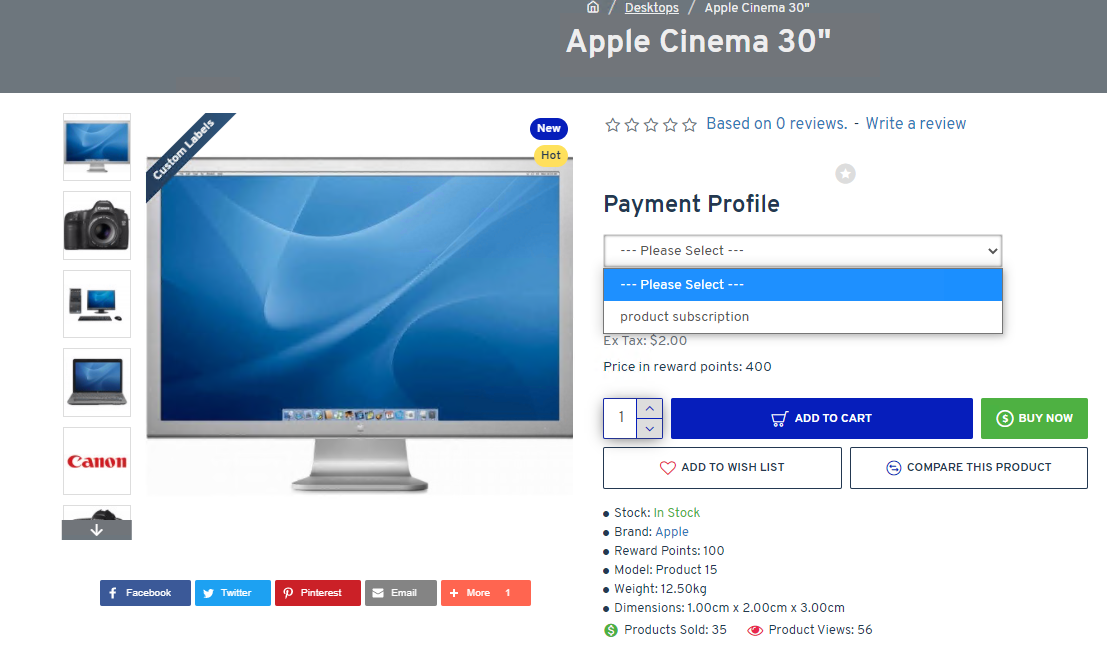Open the Payment Profile dropdown
Screen dimensions: 1107x646
(x=802, y=251)
